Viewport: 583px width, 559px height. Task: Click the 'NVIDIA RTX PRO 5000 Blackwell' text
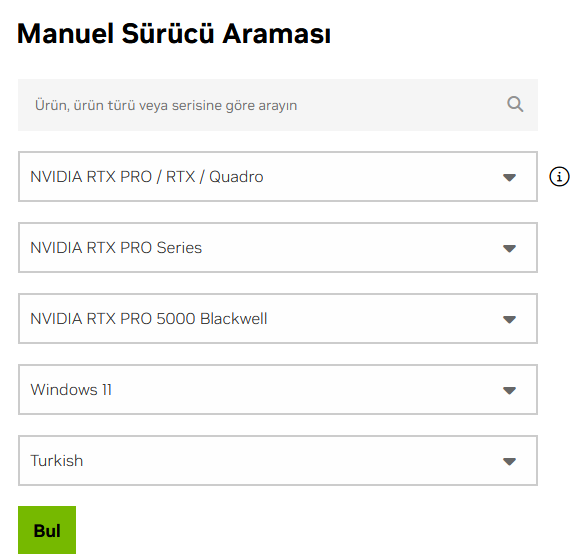[x=149, y=319]
